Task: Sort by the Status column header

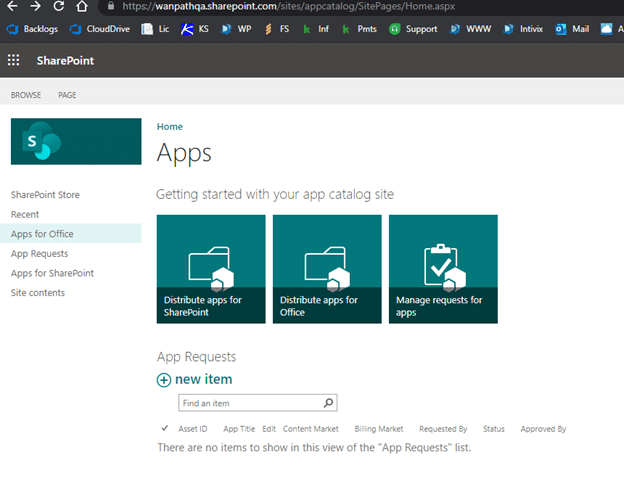Action: pyautogui.click(x=493, y=429)
